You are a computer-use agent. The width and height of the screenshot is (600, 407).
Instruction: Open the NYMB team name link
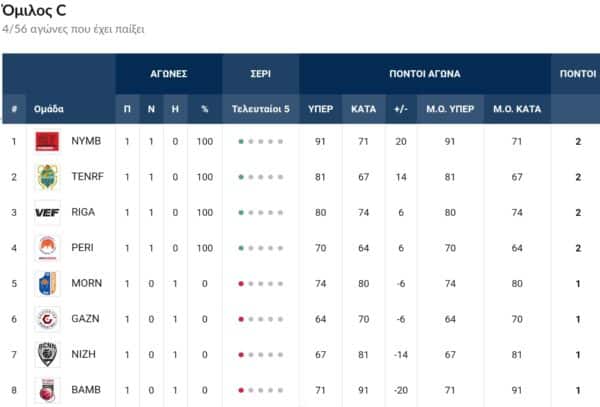click(86, 141)
